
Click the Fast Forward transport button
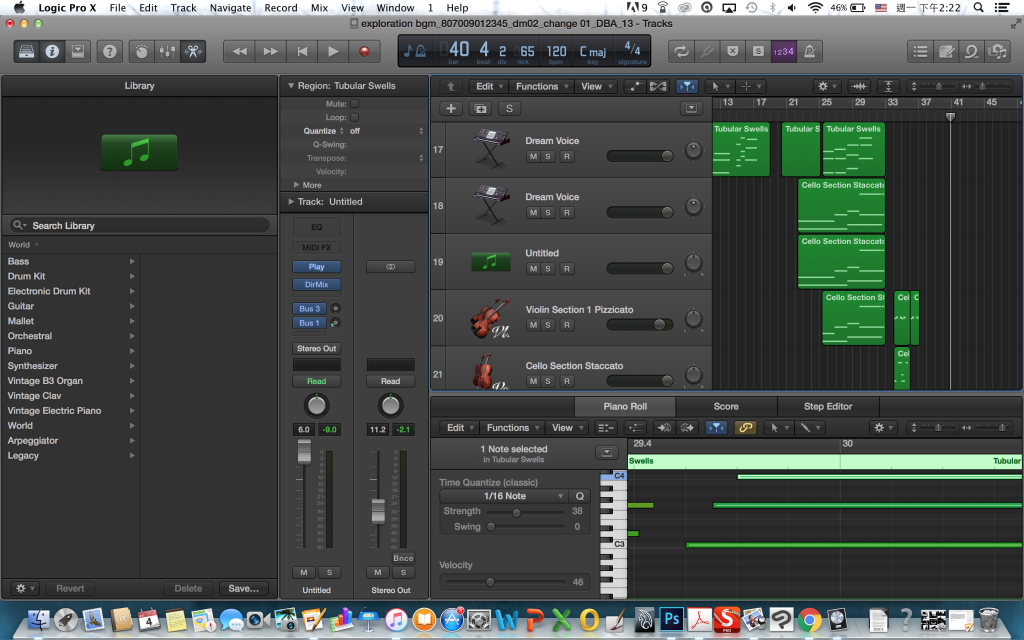tap(270, 51)
